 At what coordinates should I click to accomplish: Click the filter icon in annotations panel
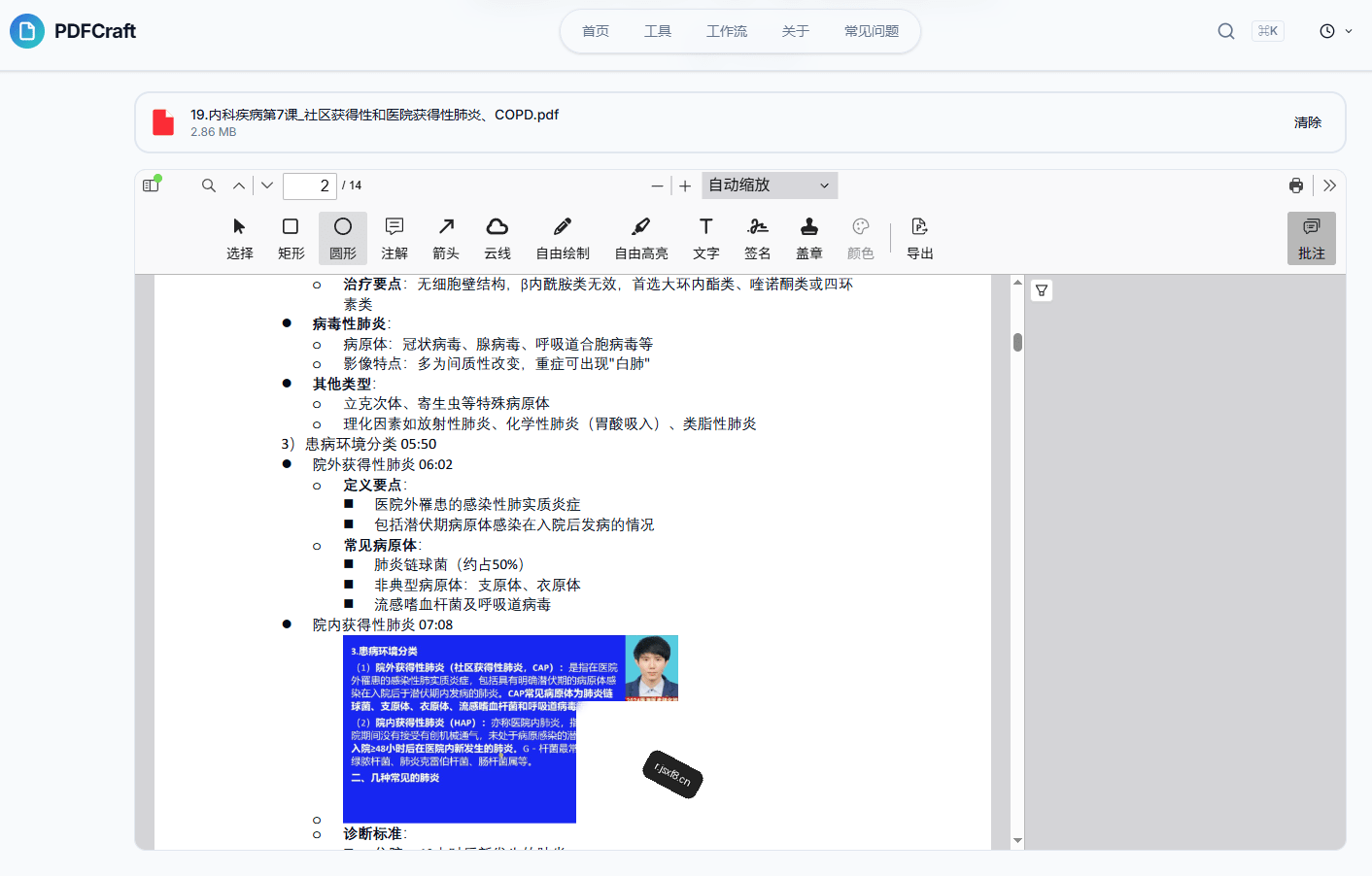pos(1042,290)
